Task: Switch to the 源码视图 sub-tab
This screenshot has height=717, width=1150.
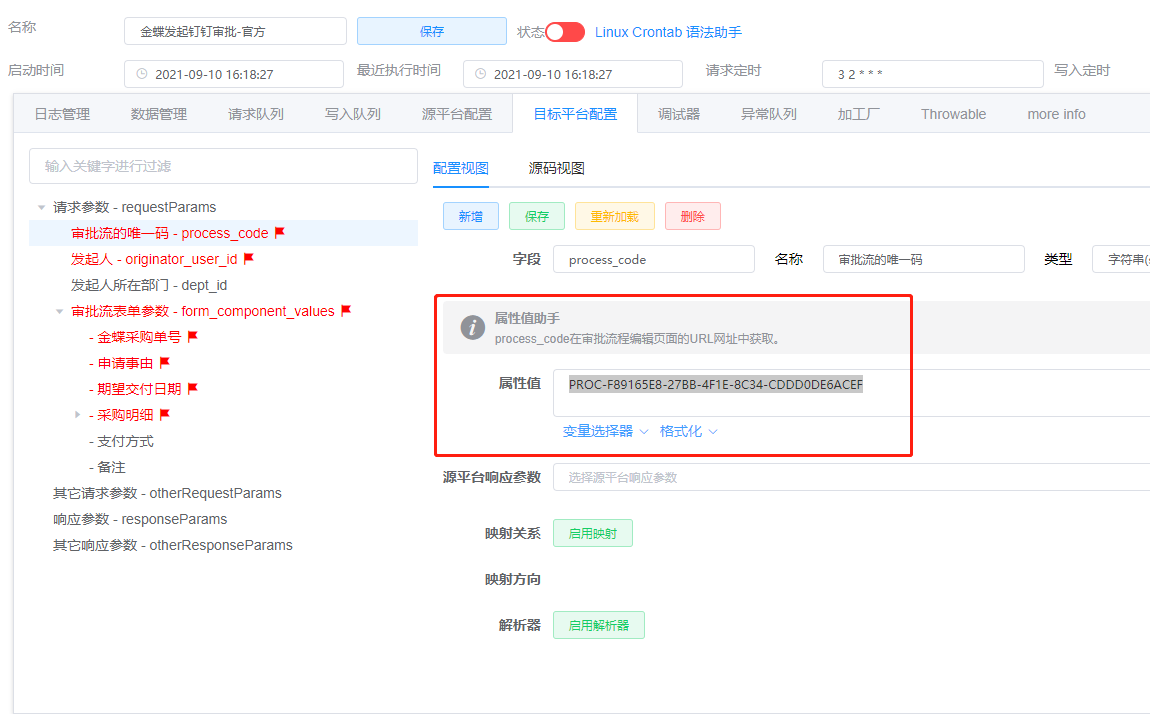Action: tap(557, 168)
